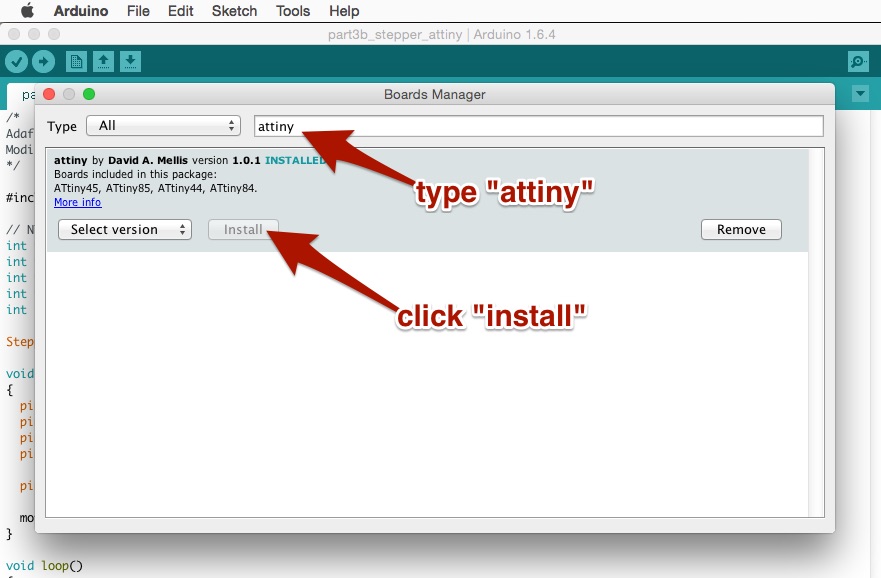Screen dimensions: 881x578
Task: Close the Boards Manager with red button
Action: [49, 94]
